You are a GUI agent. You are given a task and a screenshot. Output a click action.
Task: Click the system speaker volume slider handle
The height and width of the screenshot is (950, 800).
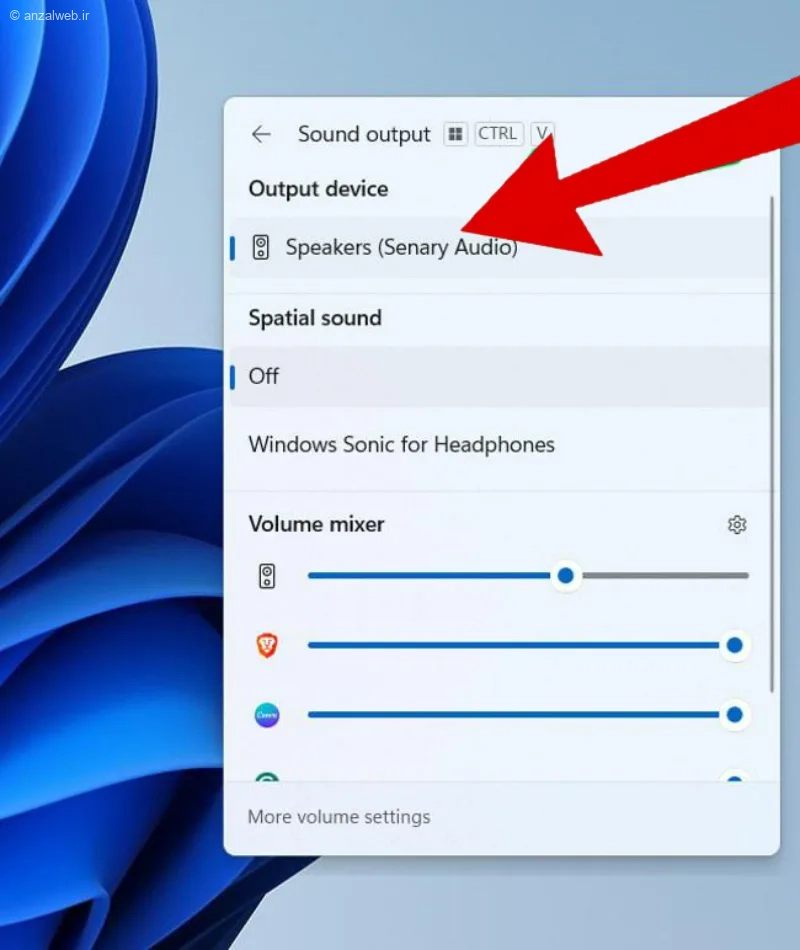pos(565,576)
